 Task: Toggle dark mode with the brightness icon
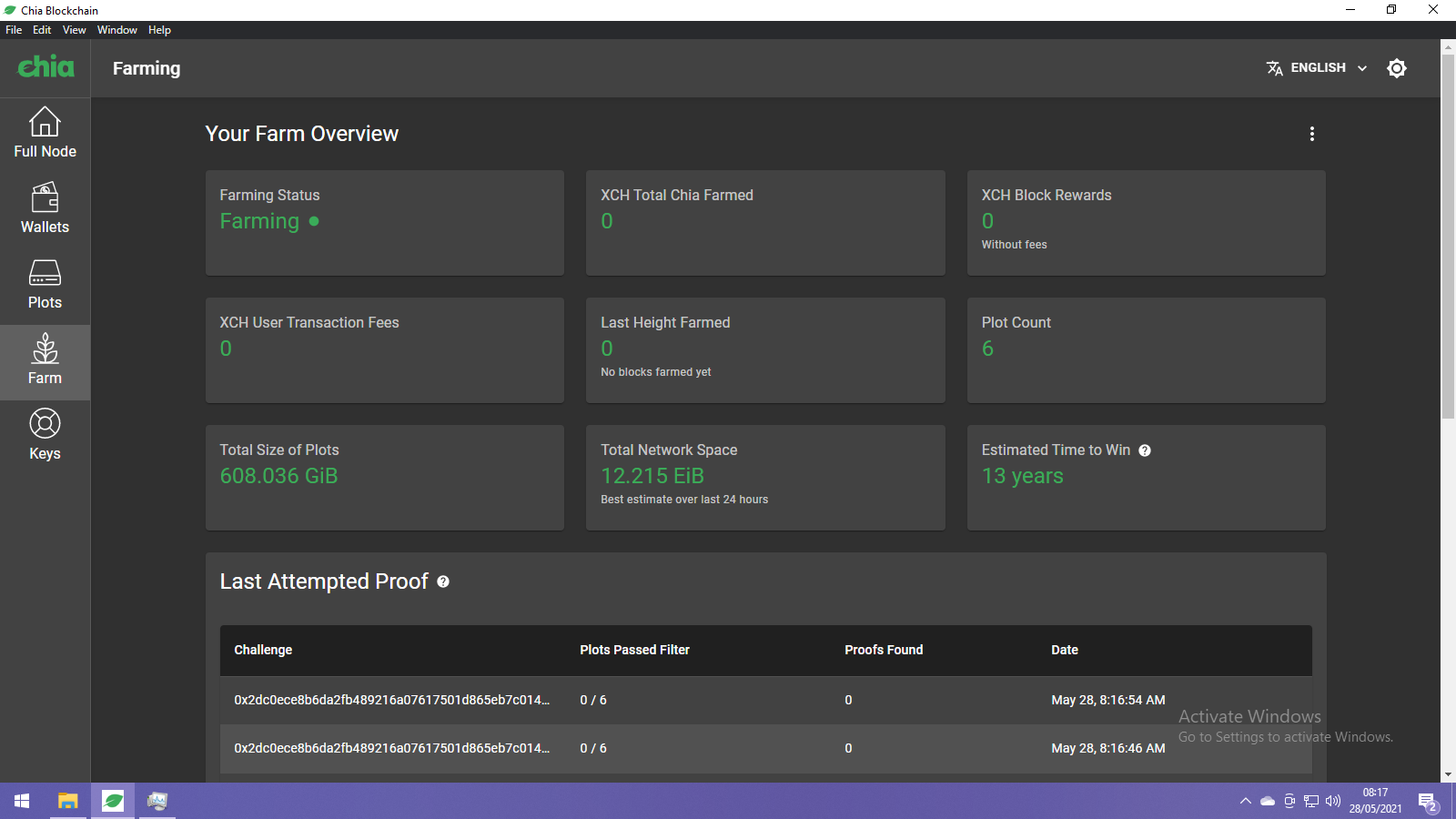[1397, 68]
